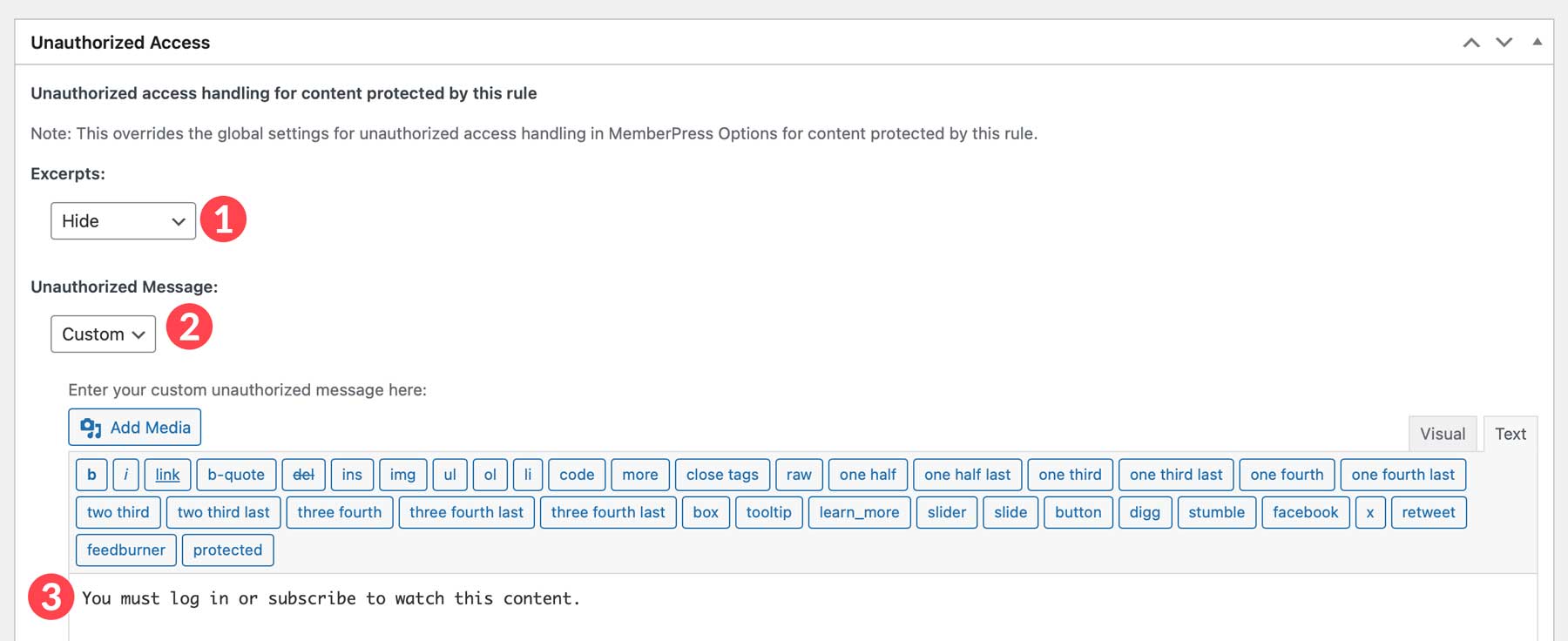This screenshot has width=1568, height=641.
Task: Insert a hyperlink using link button
Action: tap(167, 475)
